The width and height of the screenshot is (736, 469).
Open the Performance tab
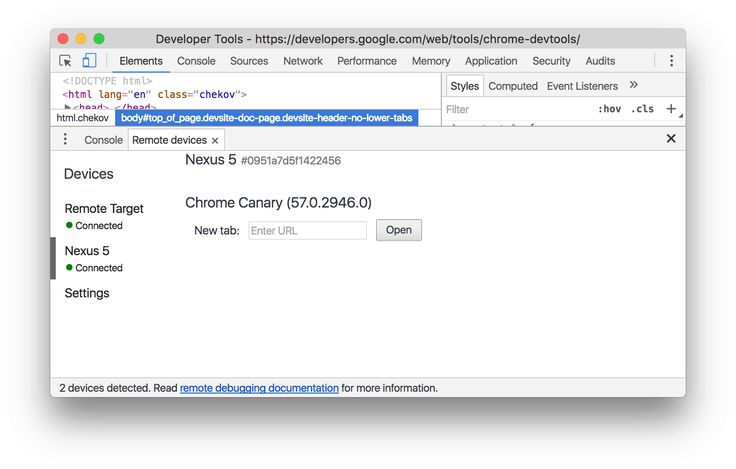pyautogui.click(x=367, y=61)
